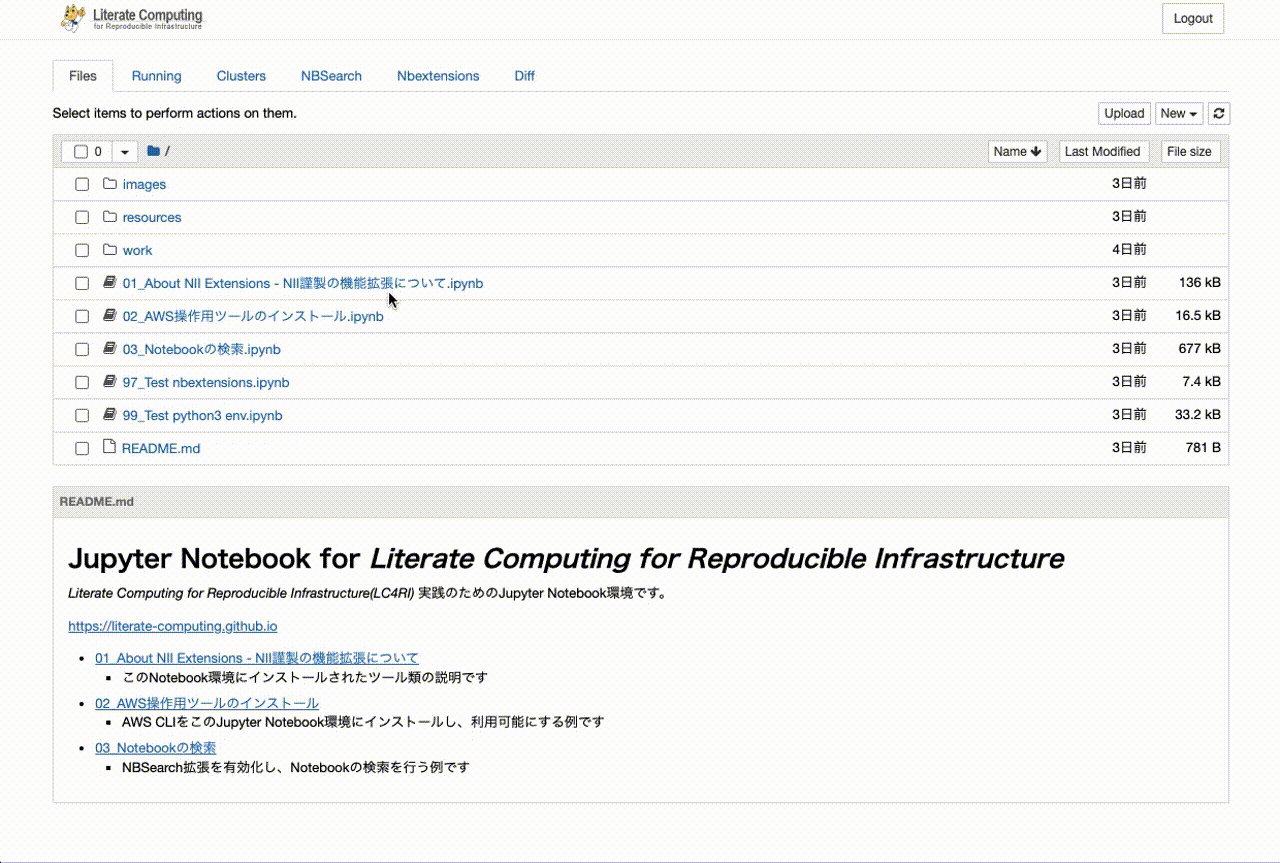Open the work folder link

(137, 250)
